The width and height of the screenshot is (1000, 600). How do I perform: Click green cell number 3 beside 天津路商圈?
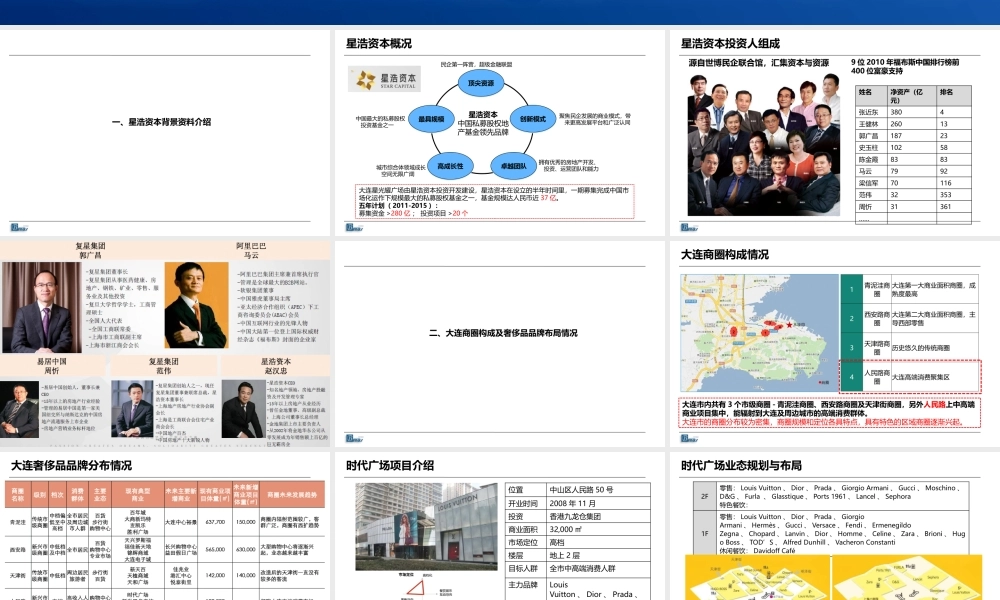(851, 348)
